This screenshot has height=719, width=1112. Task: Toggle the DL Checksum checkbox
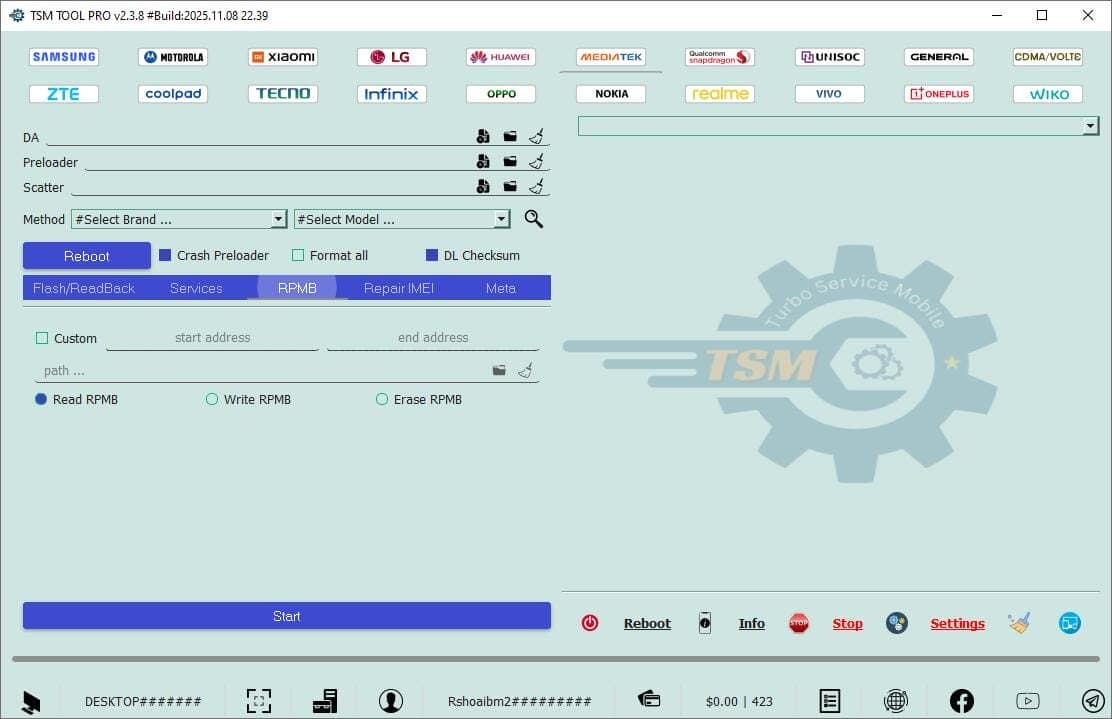[431, 255]
